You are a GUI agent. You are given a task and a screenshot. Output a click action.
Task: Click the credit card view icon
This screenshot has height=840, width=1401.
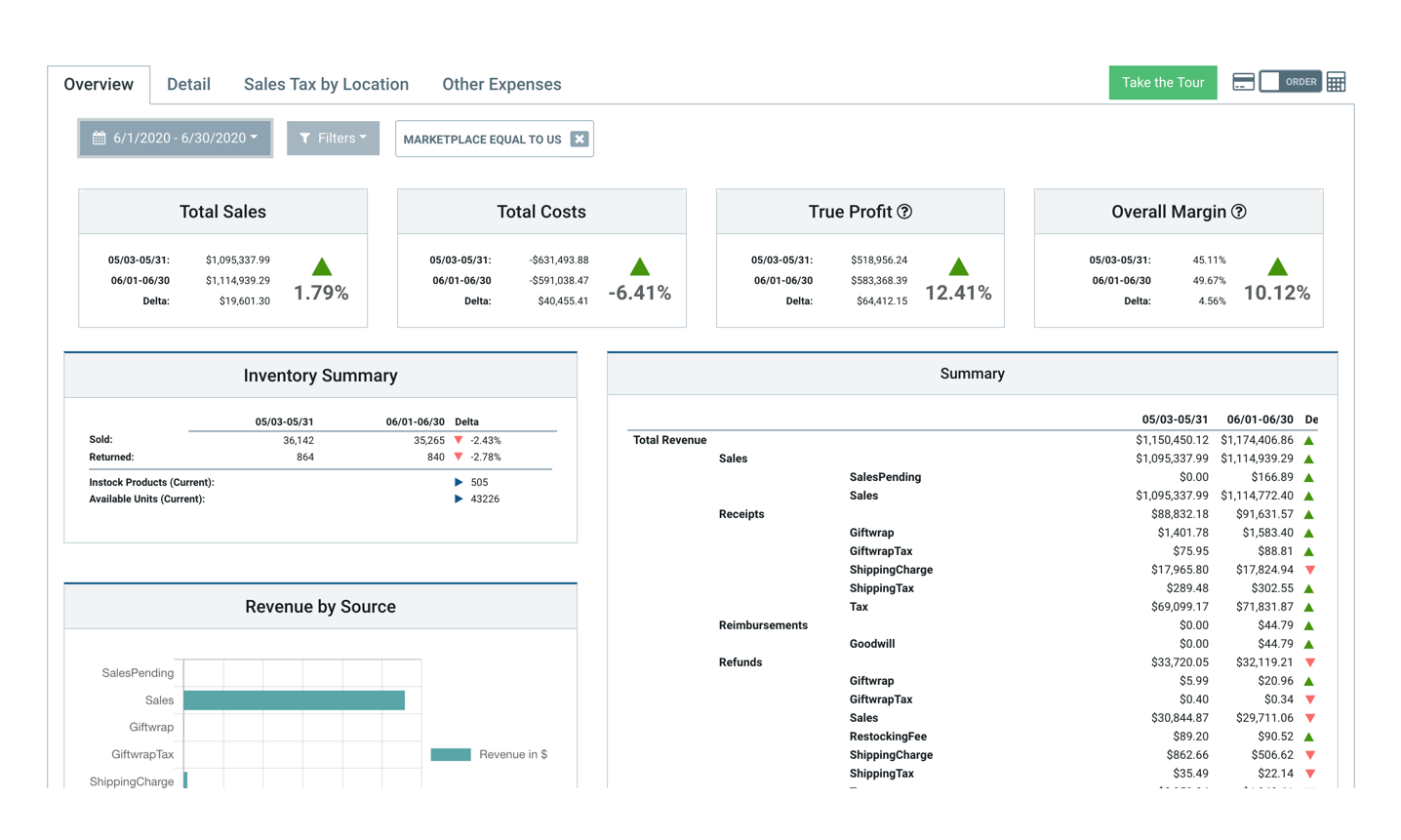tap(1243, 82)
